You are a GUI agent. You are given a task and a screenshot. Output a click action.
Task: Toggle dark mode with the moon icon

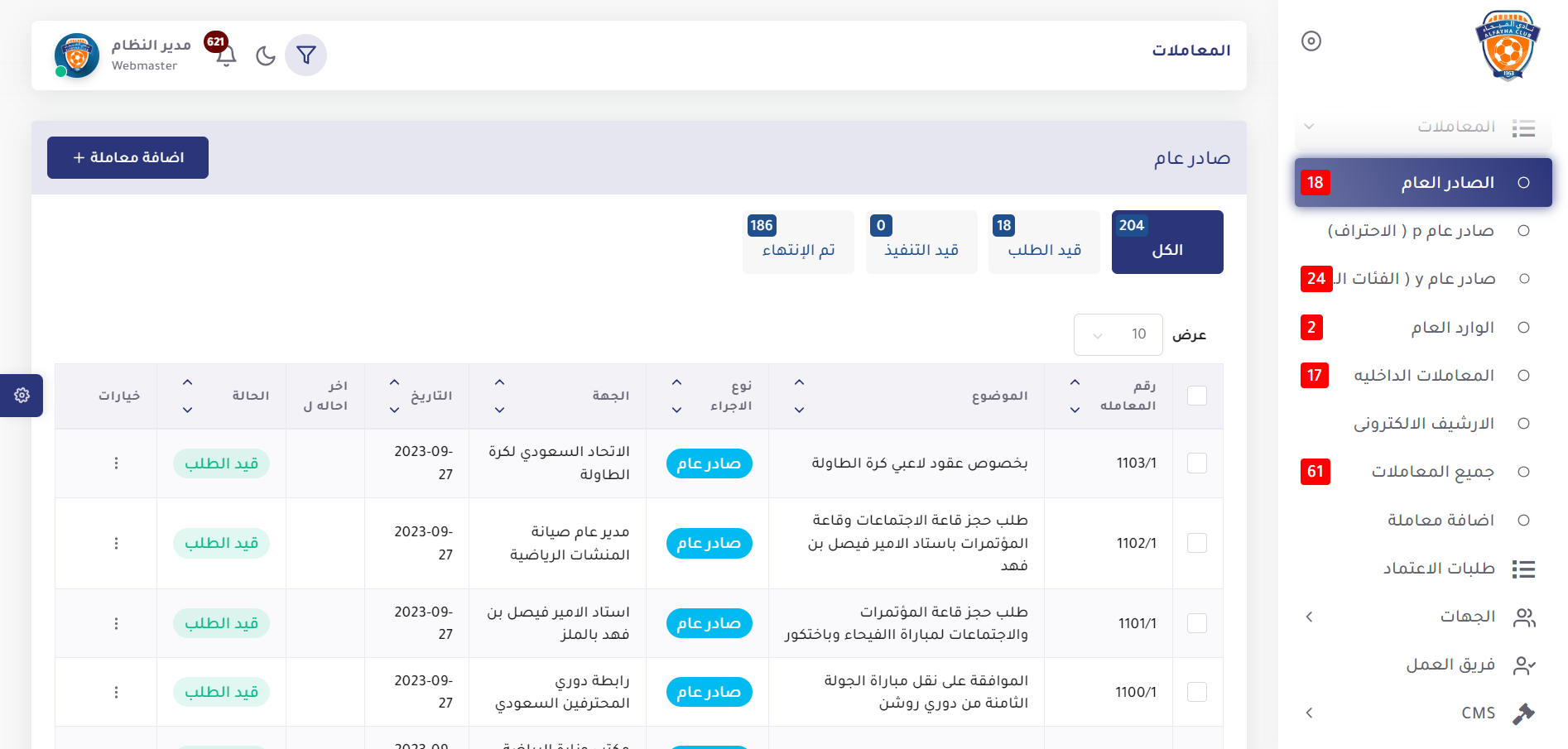(x=265, y=55)
